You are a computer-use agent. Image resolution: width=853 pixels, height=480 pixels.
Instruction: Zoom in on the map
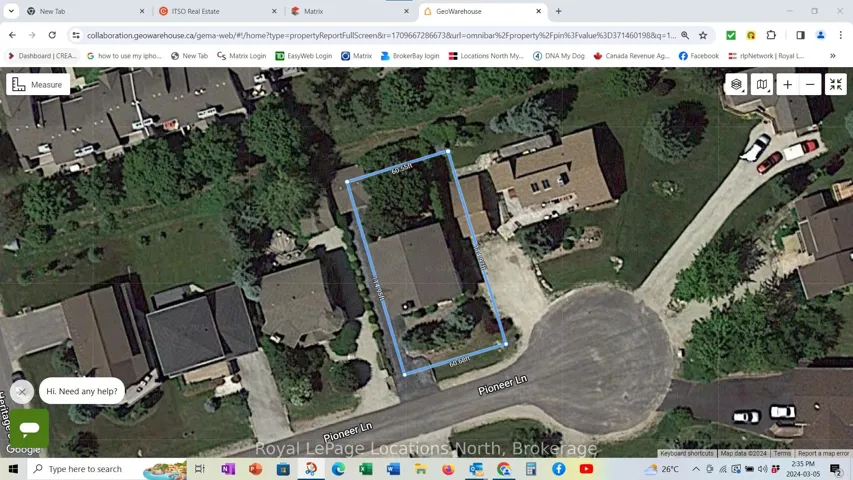(x=787, y=85)
